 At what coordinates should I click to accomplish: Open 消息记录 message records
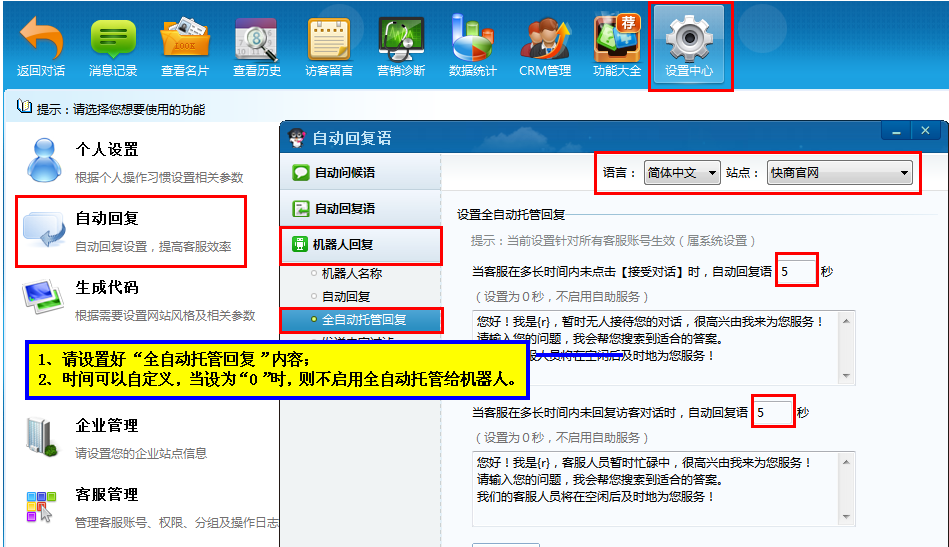point(113,40)
